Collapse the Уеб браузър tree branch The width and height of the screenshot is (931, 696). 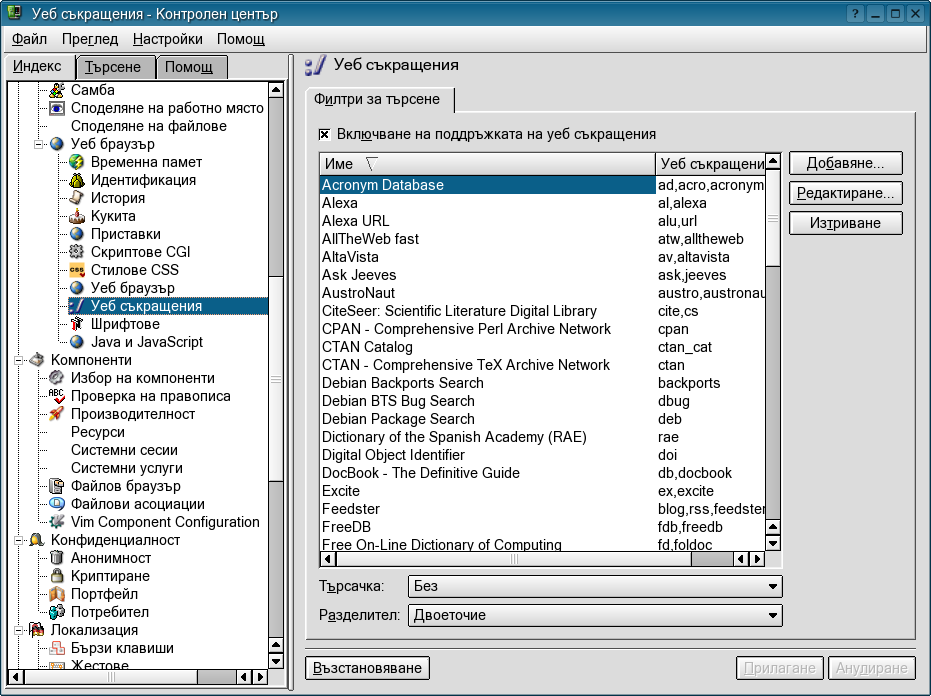click(x=39, y=144)
